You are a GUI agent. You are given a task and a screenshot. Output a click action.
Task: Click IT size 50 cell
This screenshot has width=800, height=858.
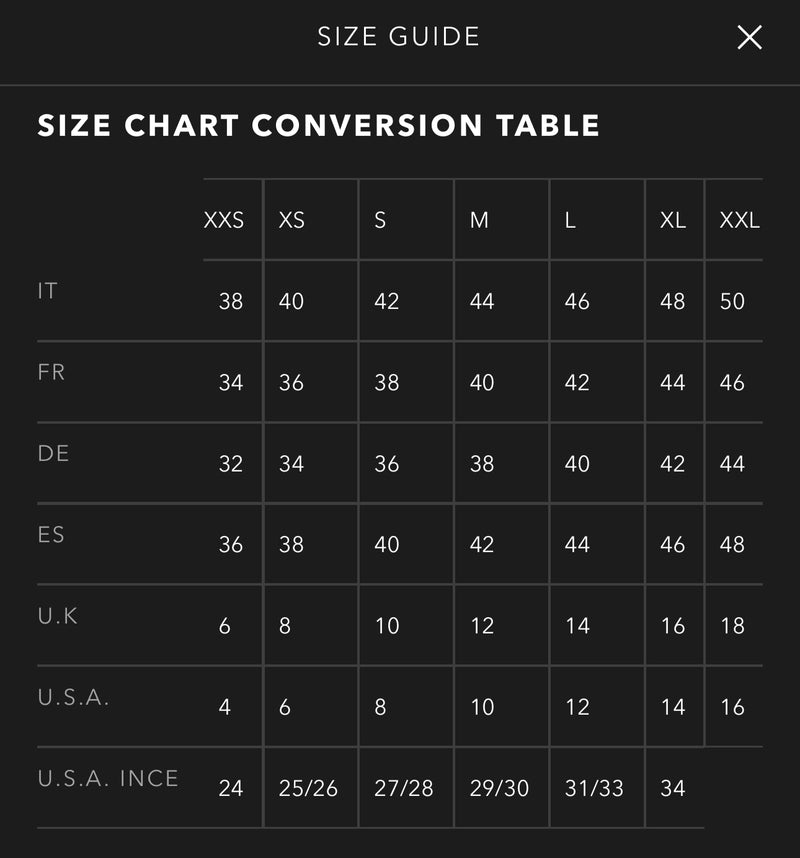click(x=732, y=301)
